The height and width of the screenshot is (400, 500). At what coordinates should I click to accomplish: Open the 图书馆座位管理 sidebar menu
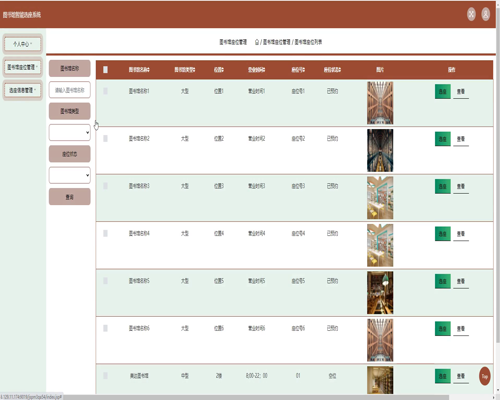click(23, 67)
